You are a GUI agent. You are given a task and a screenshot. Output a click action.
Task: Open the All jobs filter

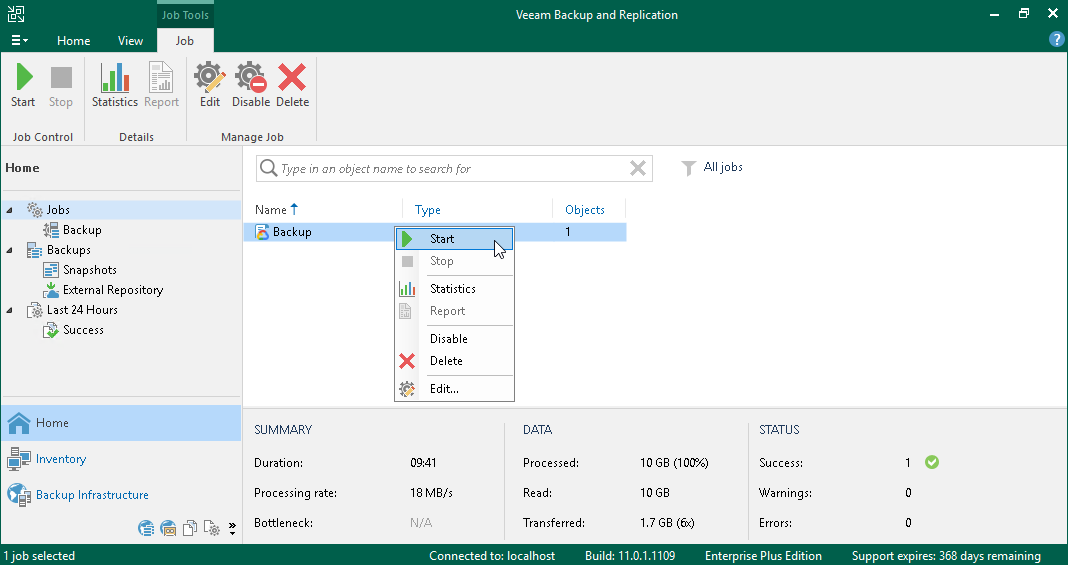pyautogui.click(x=712, y=167)
